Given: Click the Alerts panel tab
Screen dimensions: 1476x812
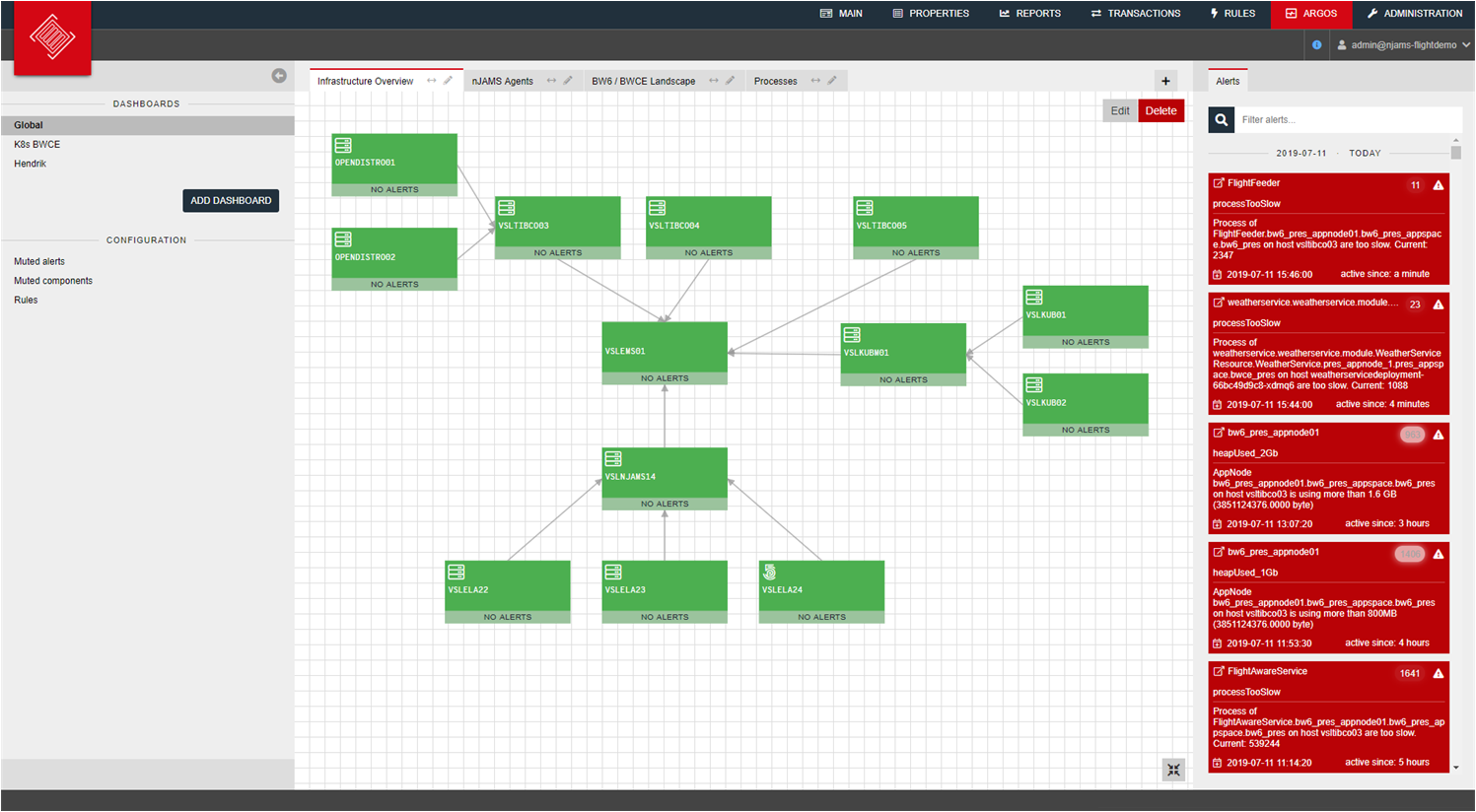Looking at the screenshot, I should (x=1228, y=82).
